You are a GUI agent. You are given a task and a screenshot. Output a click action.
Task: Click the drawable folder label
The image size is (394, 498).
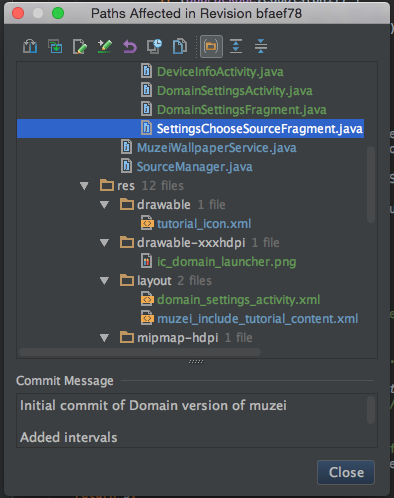tap(164, 205)
